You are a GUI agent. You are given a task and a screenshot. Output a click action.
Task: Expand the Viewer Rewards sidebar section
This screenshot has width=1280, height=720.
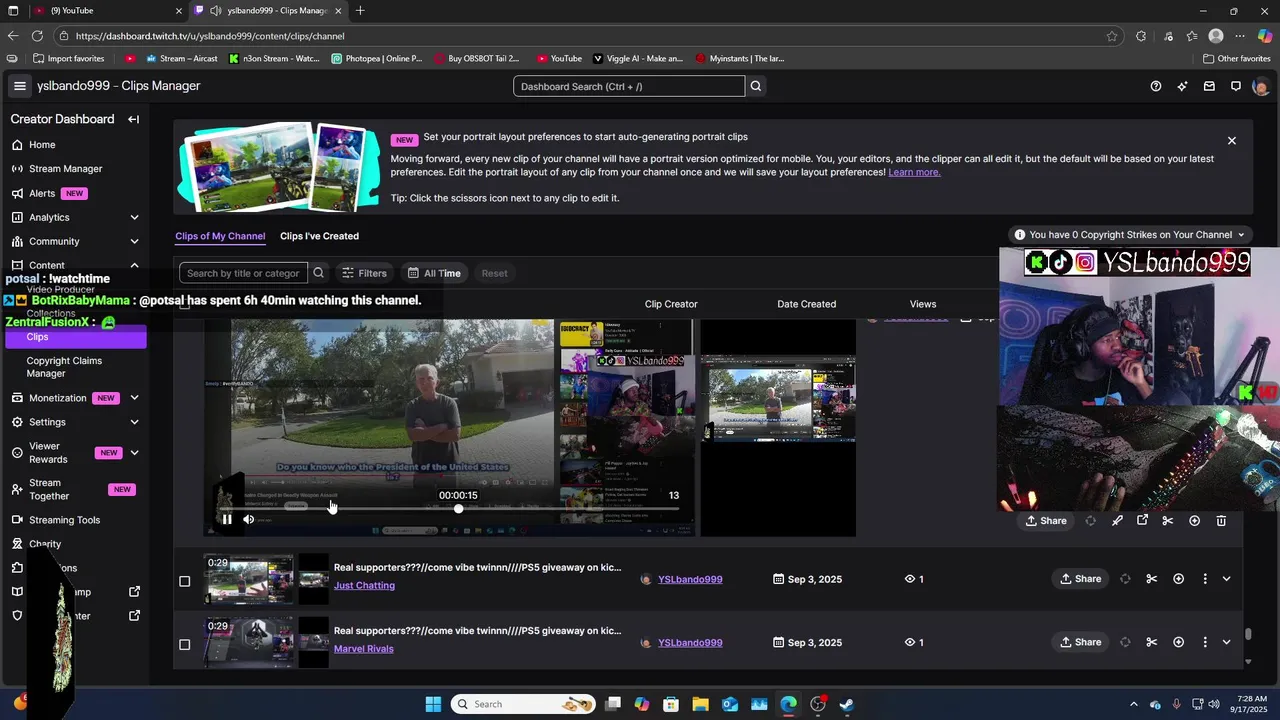point(134,453)
